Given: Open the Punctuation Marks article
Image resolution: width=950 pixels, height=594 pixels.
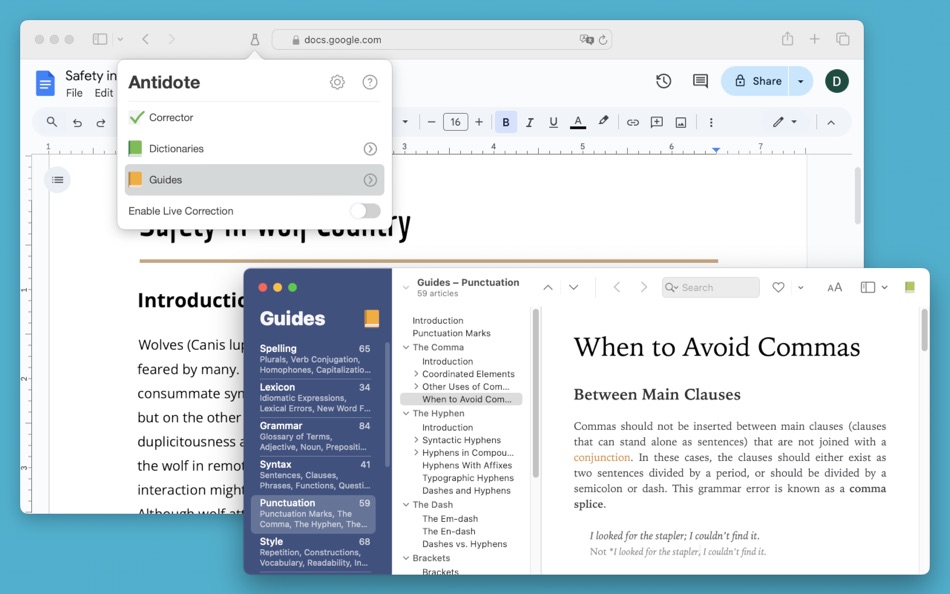Looking at the screenshot, I should pyautogui.click(x=451, y=333).
